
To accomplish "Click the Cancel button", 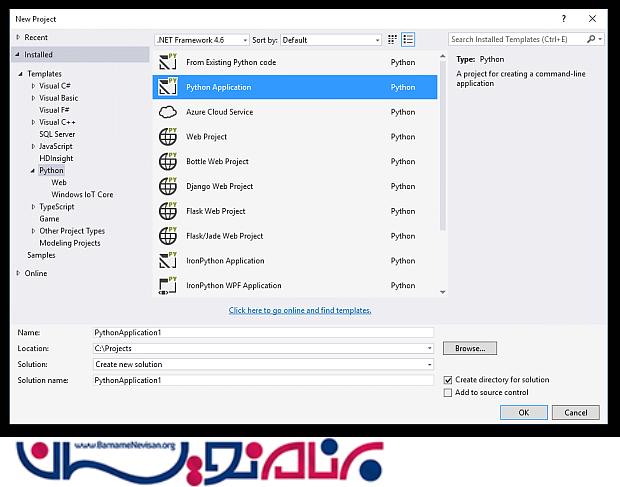I will [576, 412].
